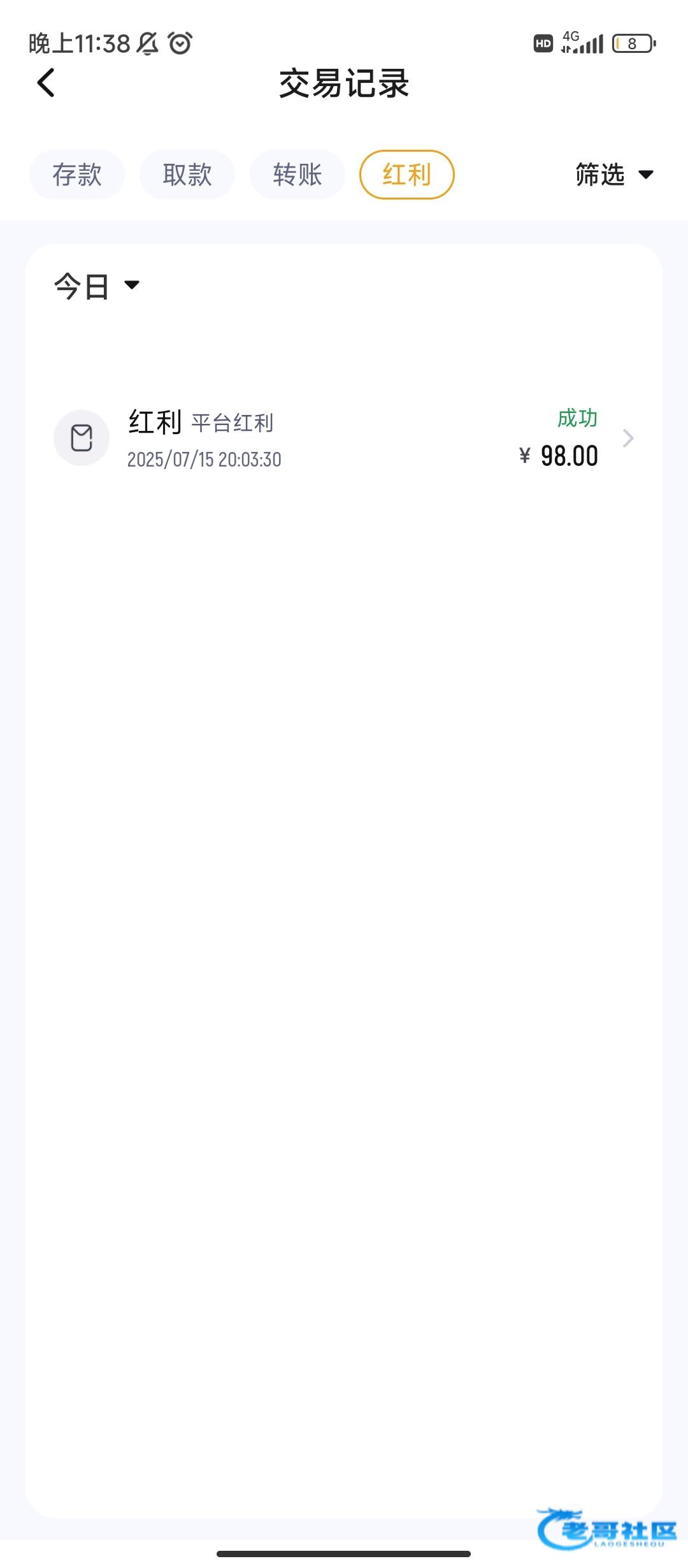The image size is (688, 1568).
Task: Tap the 4G signal strength icon
Action: (582, 43)
